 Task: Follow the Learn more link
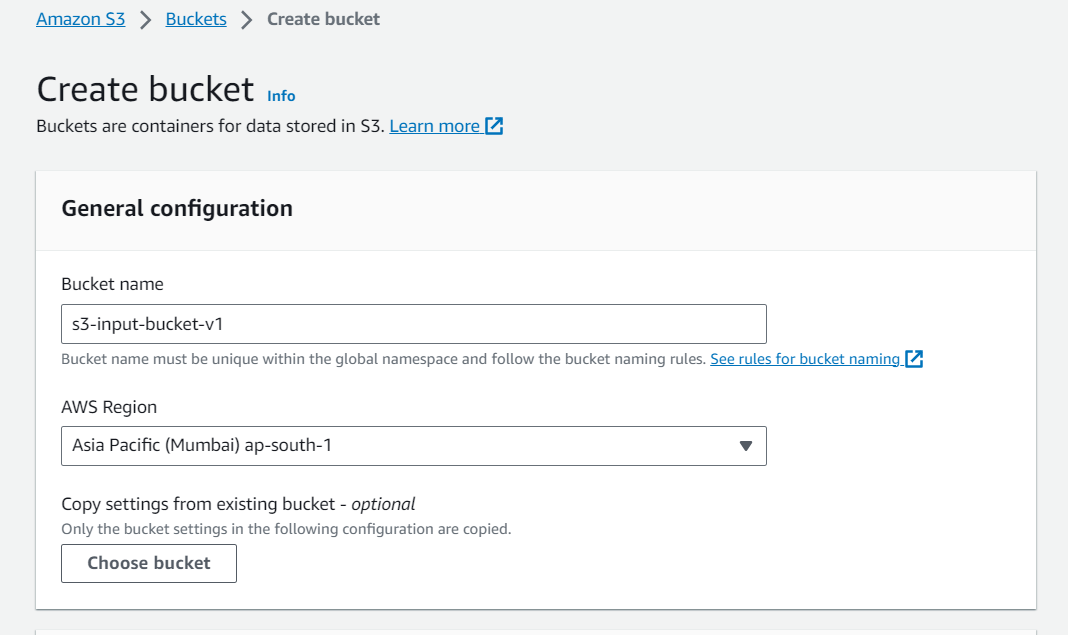tap(435, 126)
